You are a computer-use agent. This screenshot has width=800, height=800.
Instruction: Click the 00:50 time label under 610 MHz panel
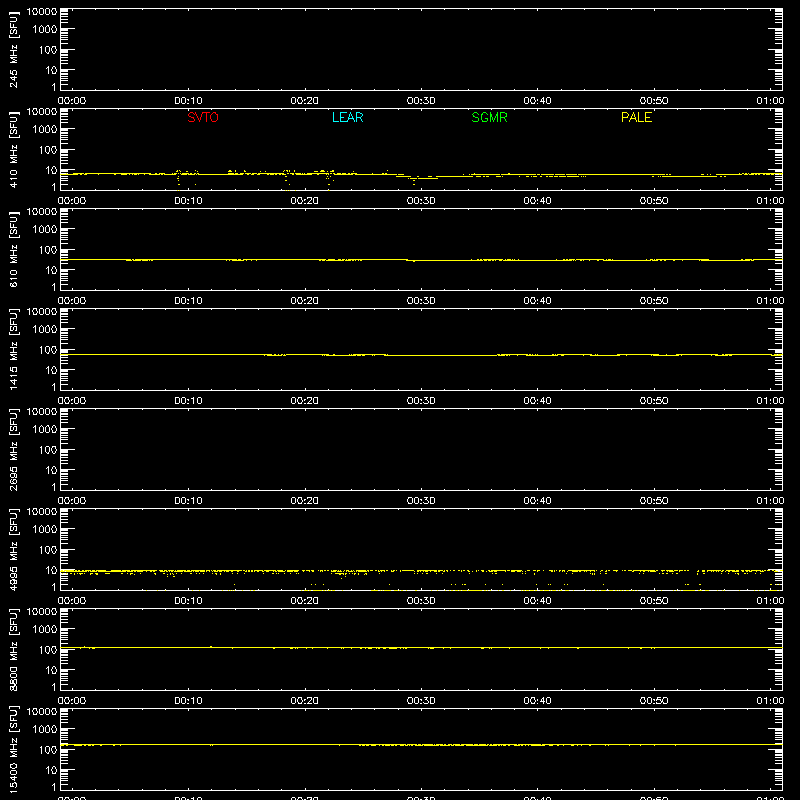click(x=654, y=301)
